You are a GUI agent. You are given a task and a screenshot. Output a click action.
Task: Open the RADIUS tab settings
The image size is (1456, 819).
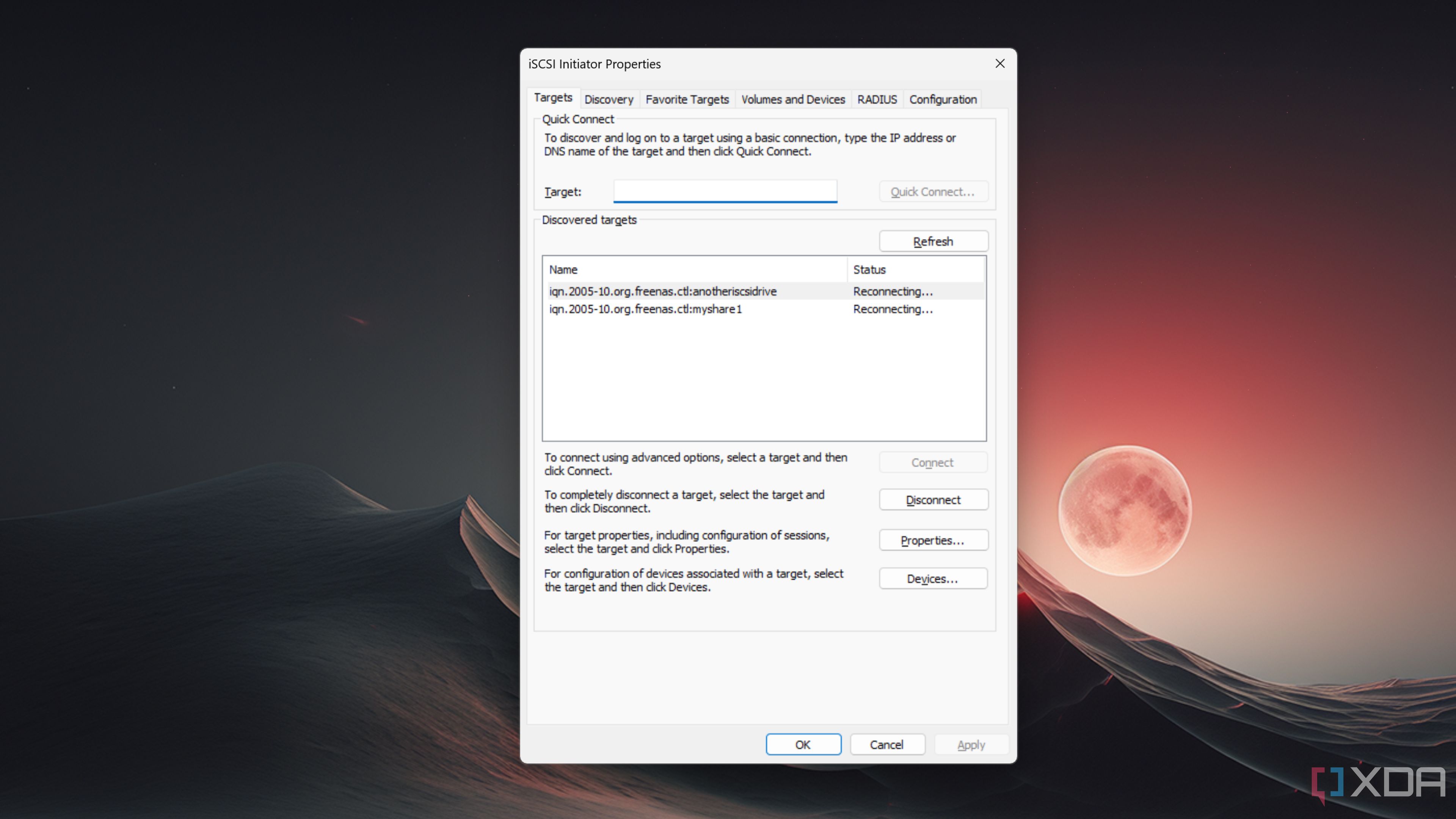pyautogui.click(x=877, y=99)
